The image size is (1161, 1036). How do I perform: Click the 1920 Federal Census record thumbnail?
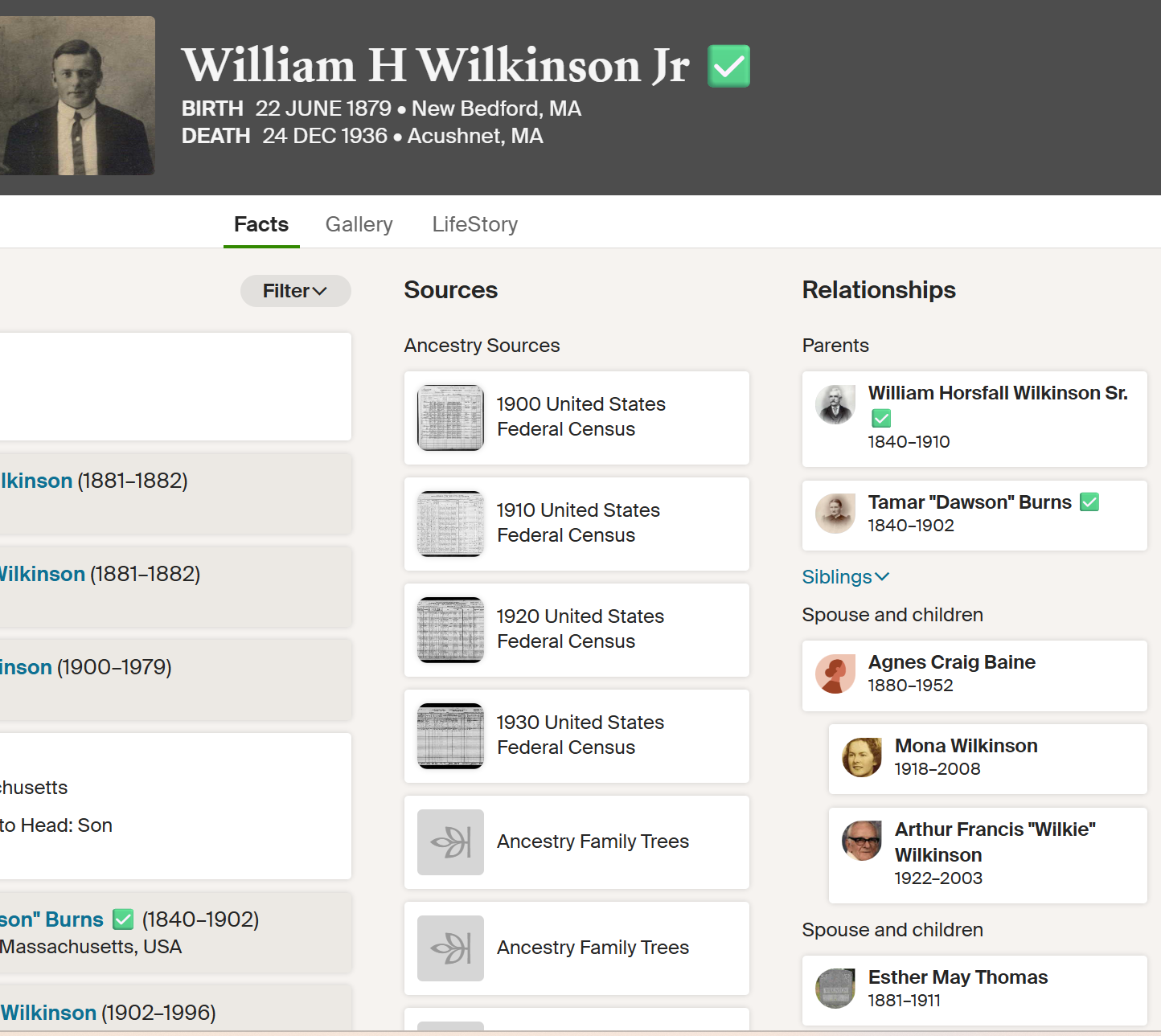click(450, 629)
